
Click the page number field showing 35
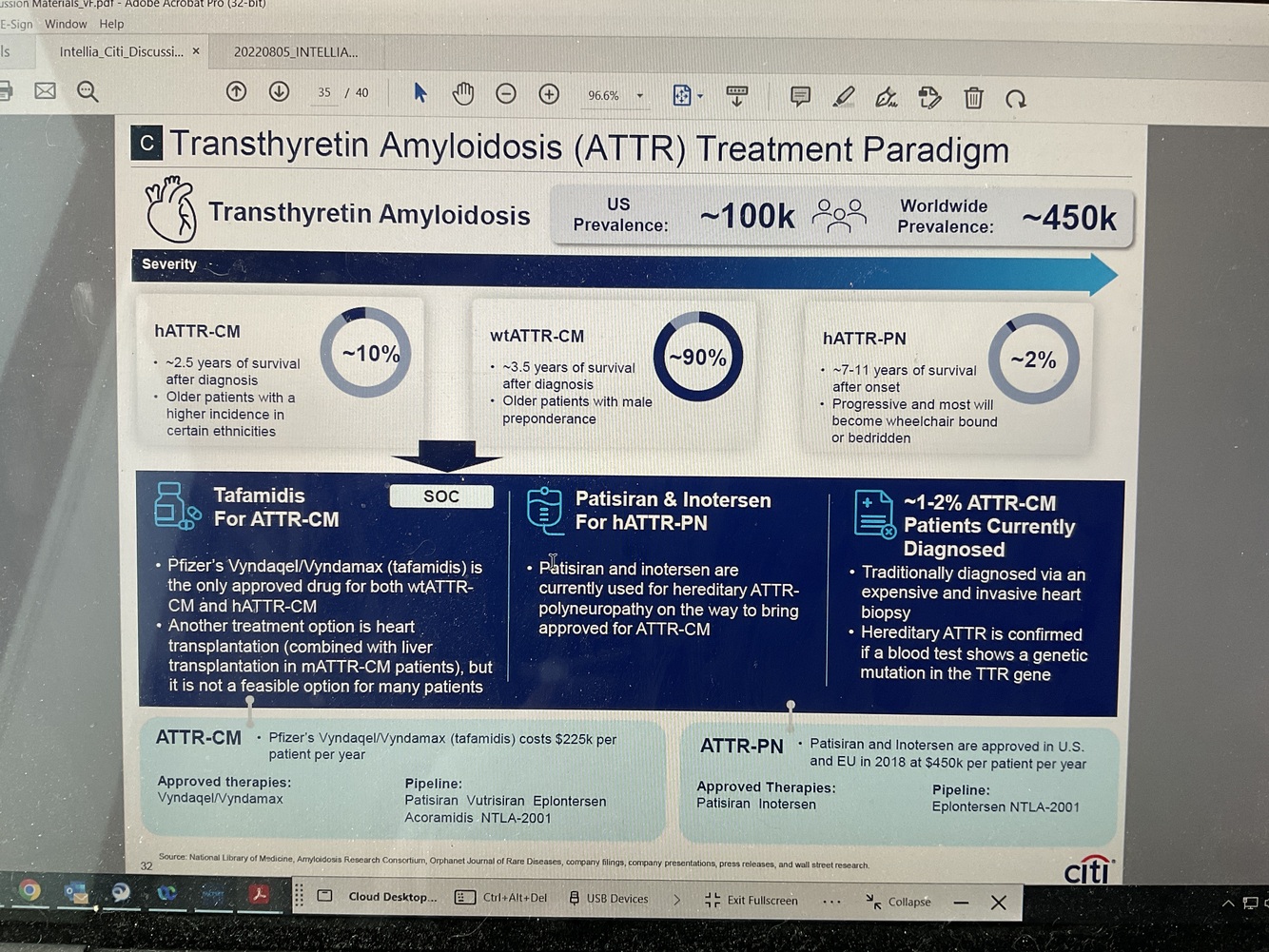pyautogui.click(x=324, y=92)
